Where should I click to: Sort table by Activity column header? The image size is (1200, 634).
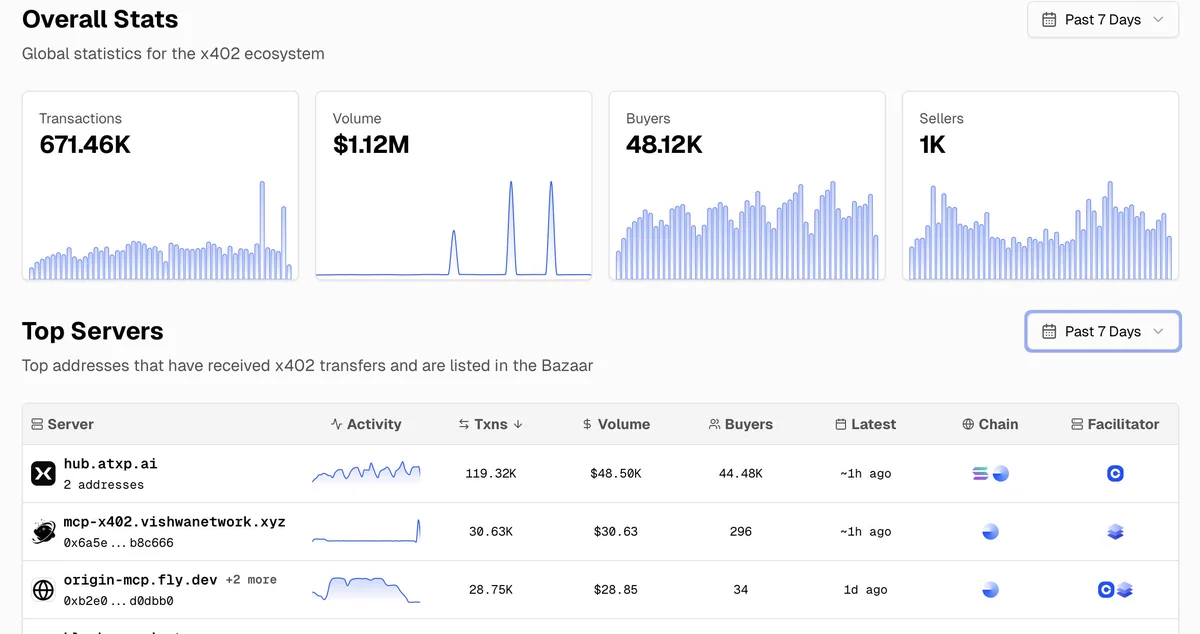[366, 424]
